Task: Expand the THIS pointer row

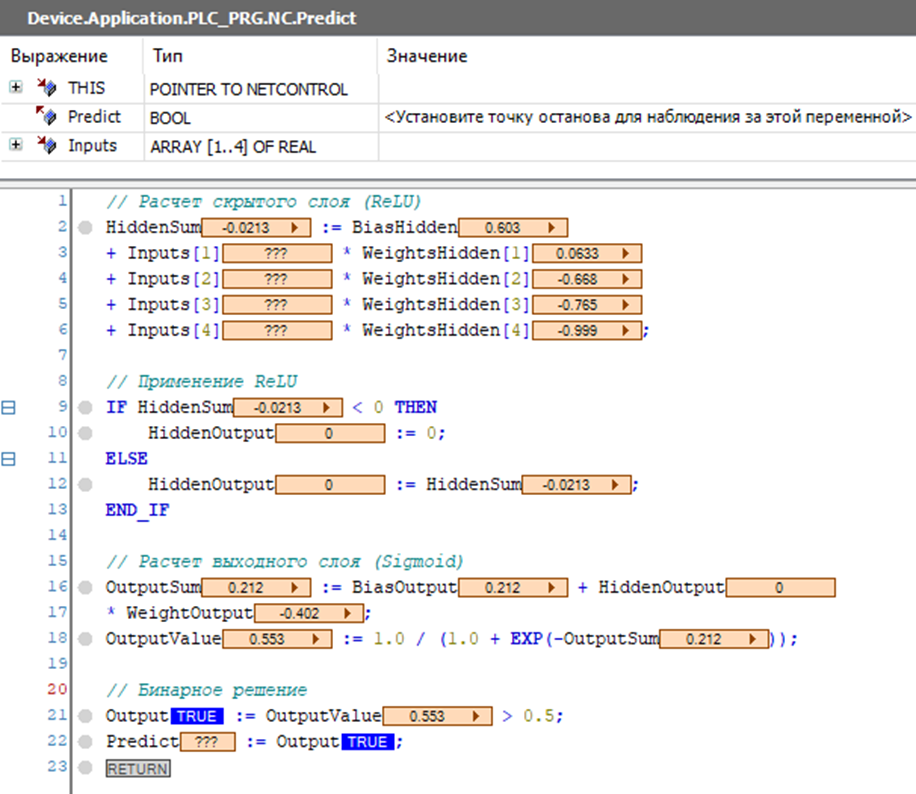Action: [16, 88]
